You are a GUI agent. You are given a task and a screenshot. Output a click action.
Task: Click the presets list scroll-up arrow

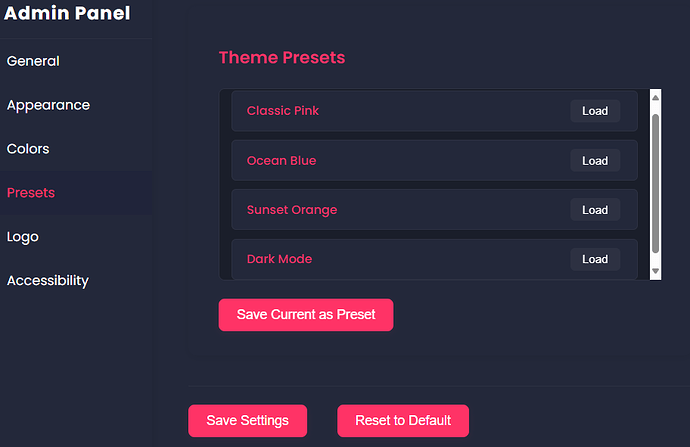(x=656, y=98)
